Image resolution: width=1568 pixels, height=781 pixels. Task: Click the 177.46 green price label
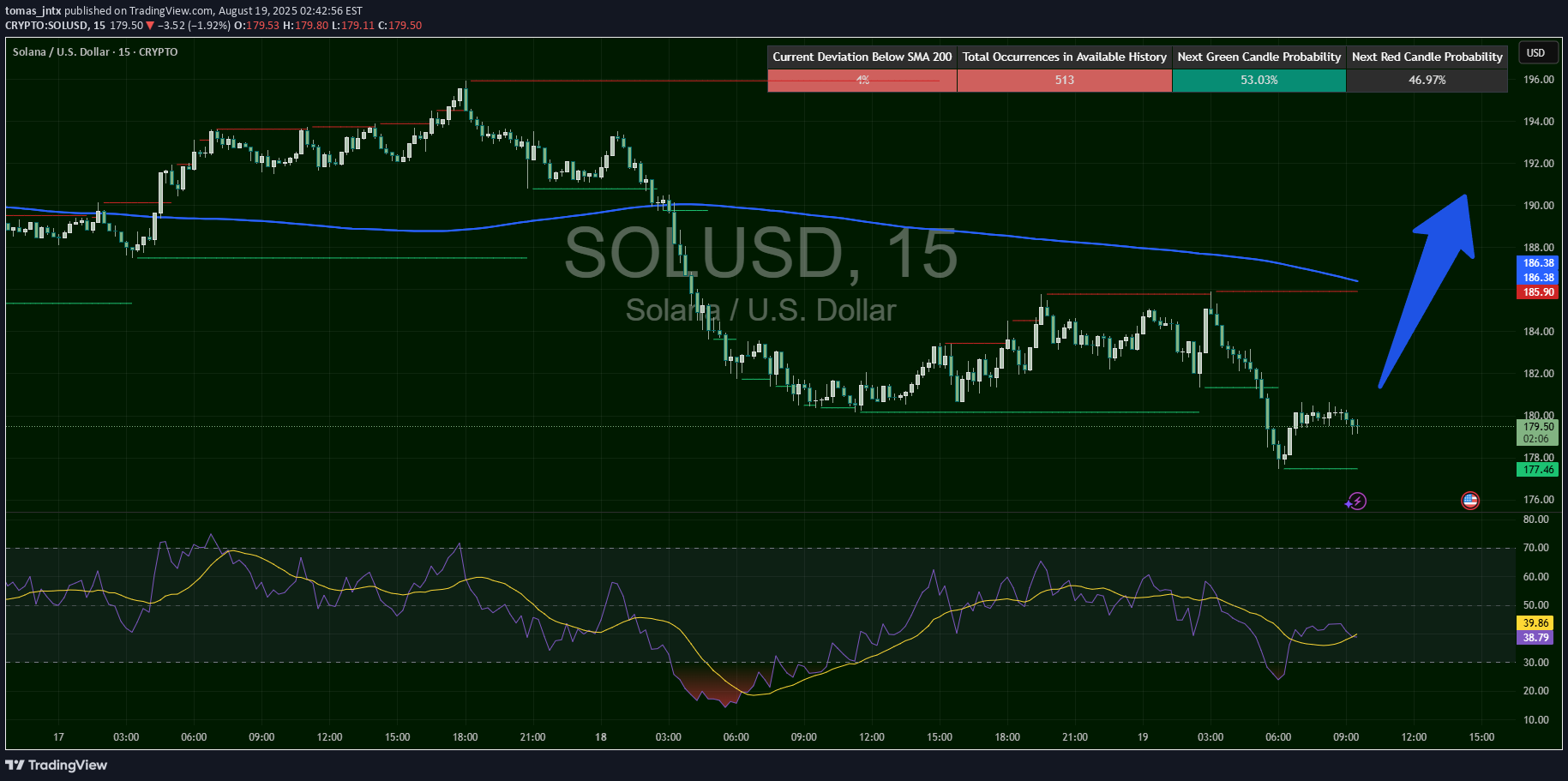pos(1538,470)
